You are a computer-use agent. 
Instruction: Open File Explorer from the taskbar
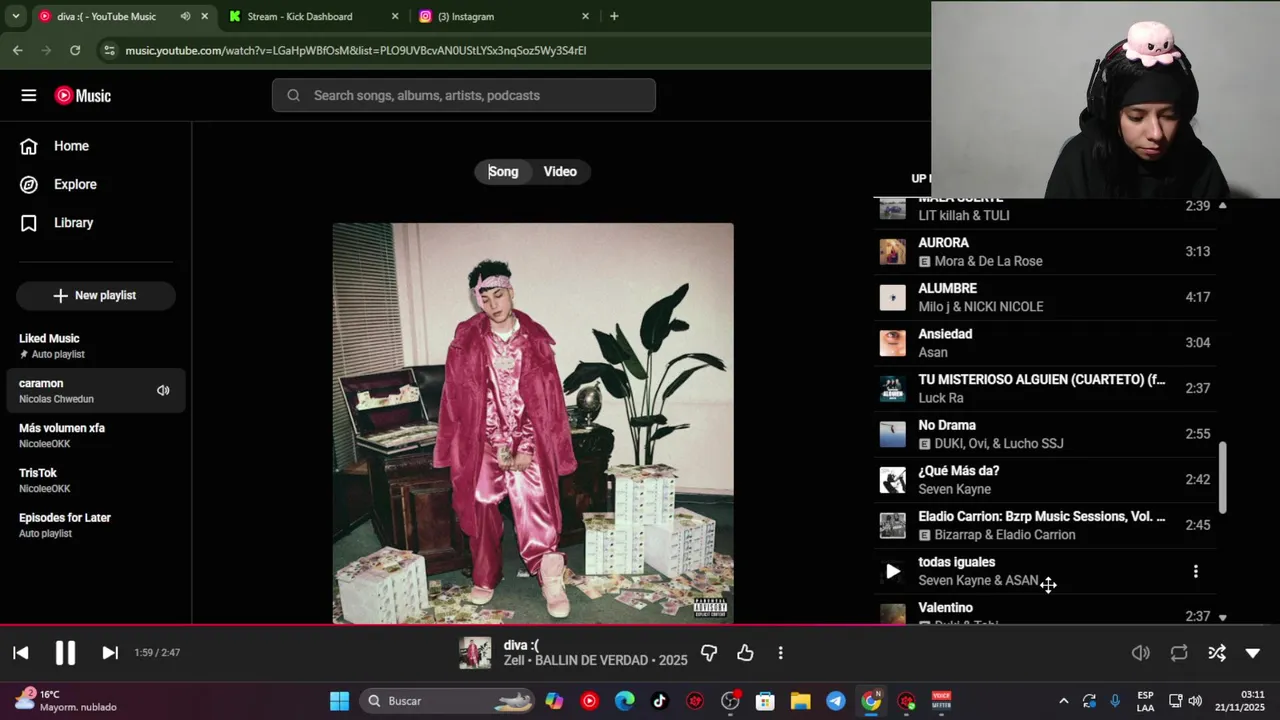tap(801, 701)
